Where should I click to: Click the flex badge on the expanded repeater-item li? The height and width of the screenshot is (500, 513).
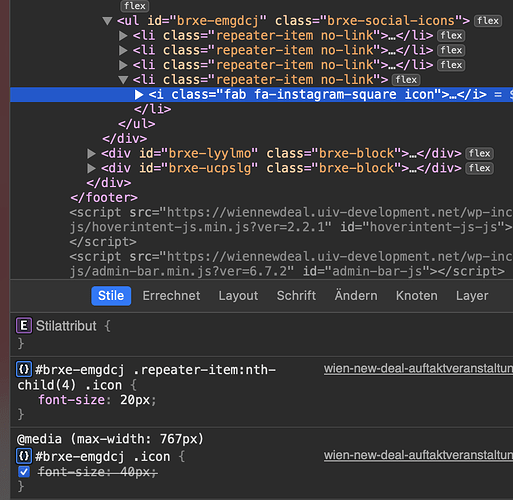pos(406,80)
